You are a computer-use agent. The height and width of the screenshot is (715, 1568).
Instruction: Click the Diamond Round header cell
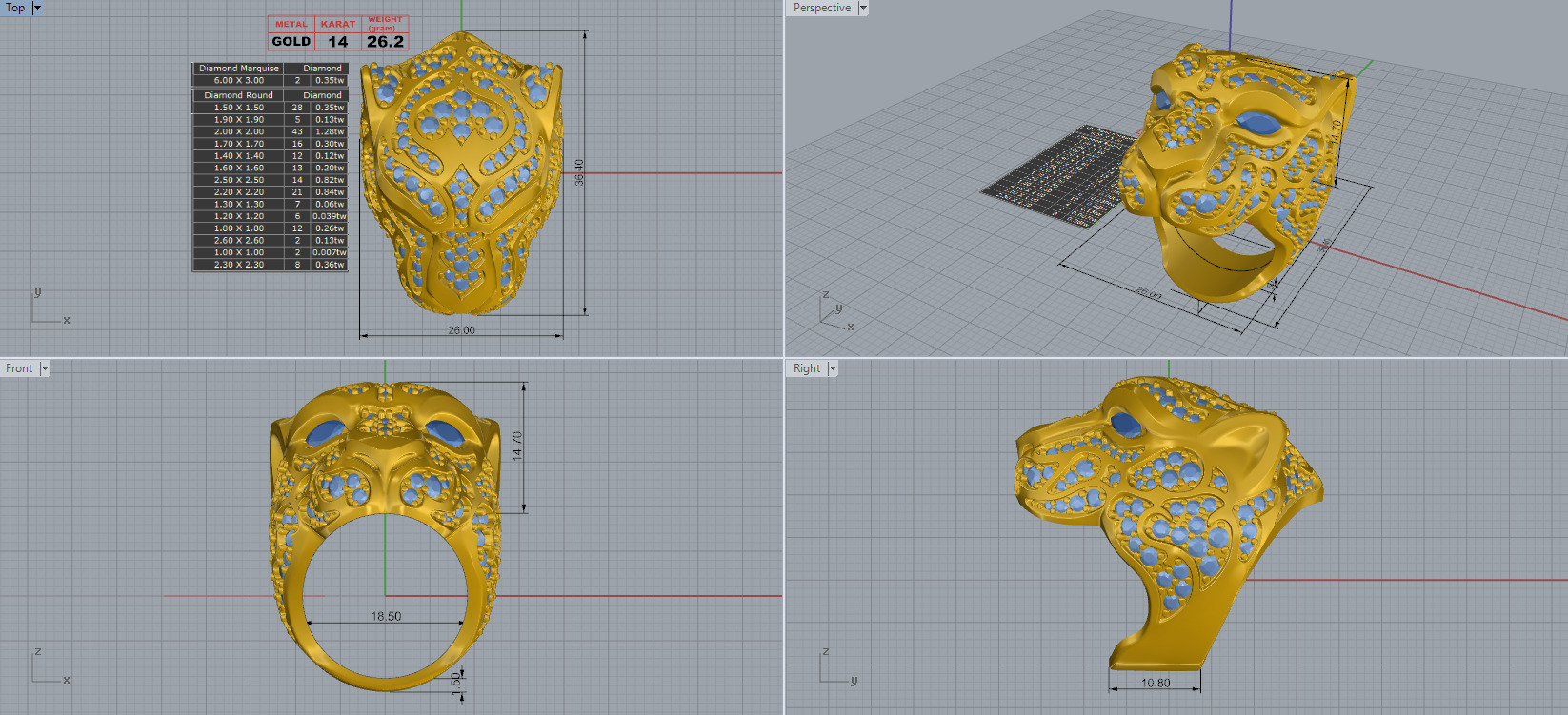pos(238,95)
